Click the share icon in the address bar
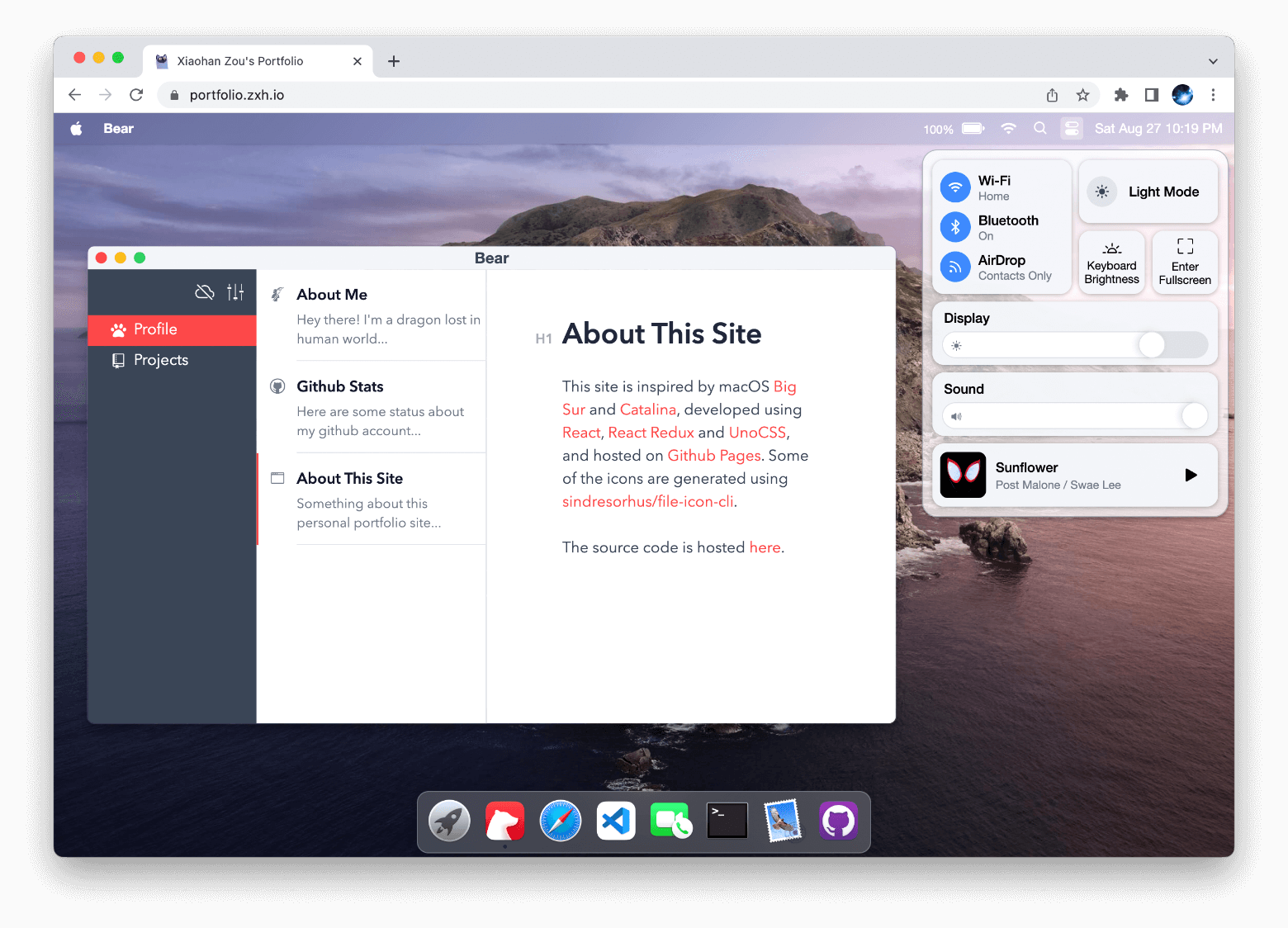Viewport: 1288px width, 928px height. [1052, 95]
